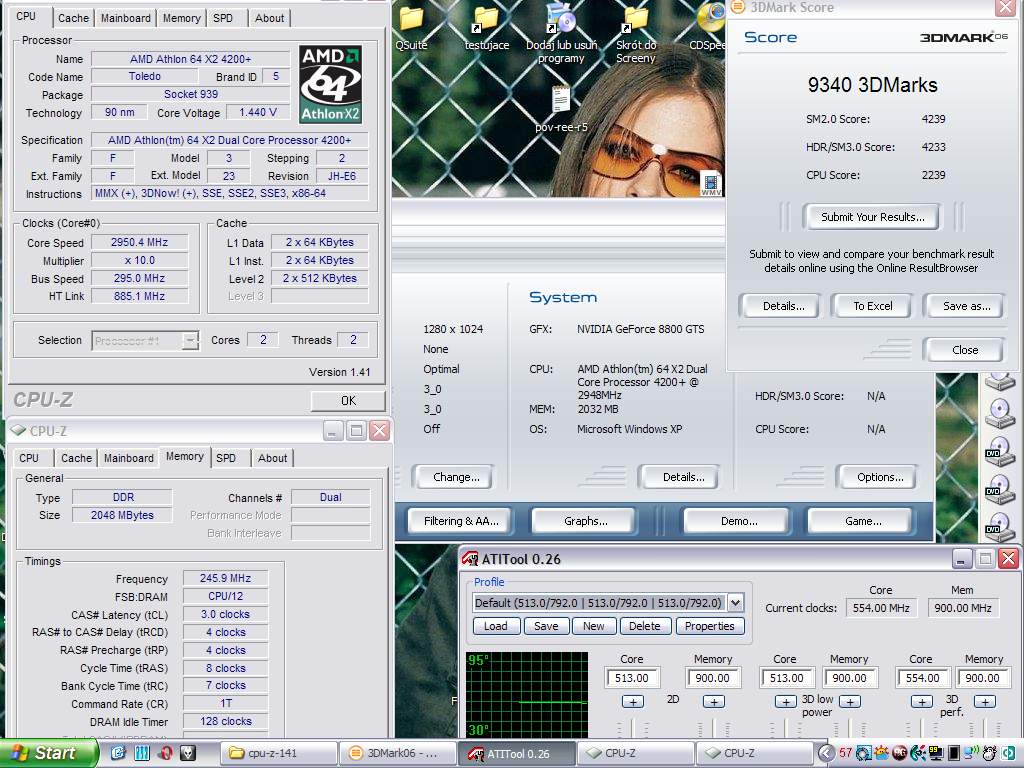Image resolution: width=1024 pixels, height=768 pixels.
Task: Click Options... button in 3DMark06
Action: [880, 477]
